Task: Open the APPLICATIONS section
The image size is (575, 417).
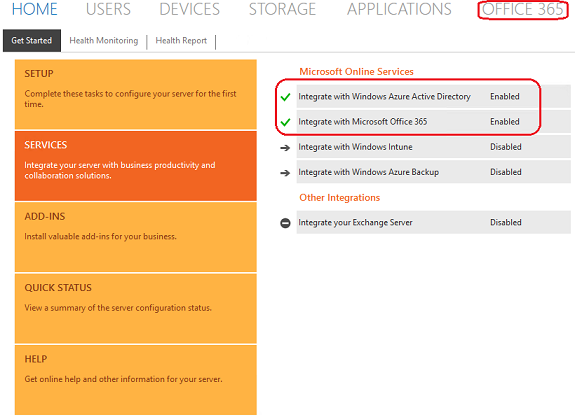Action: point(399,9)
